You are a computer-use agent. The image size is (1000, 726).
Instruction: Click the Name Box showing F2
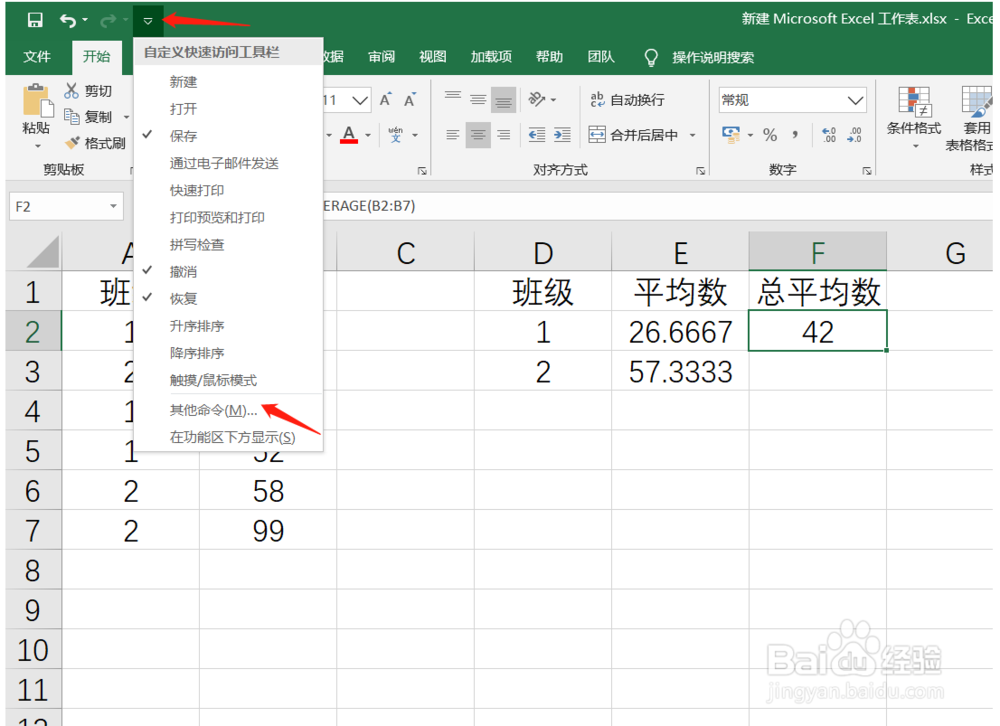[x=58, y=206]
